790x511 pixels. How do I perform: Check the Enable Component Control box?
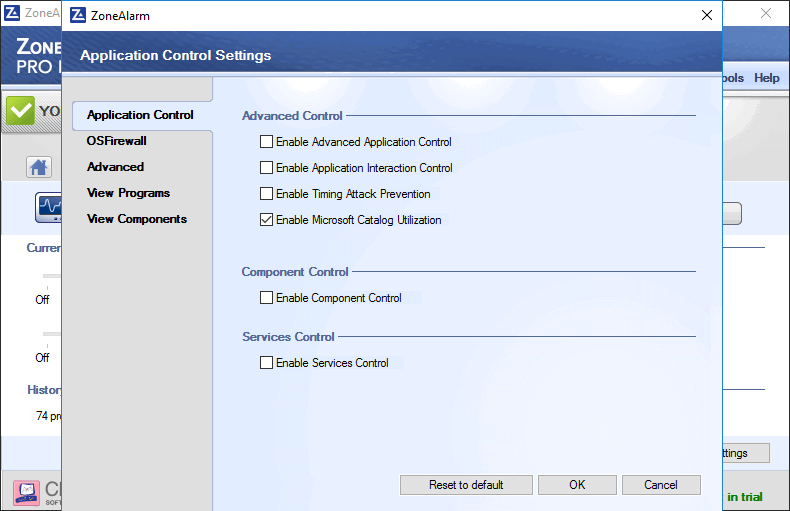pyautogui.click(x=267, y=298)
